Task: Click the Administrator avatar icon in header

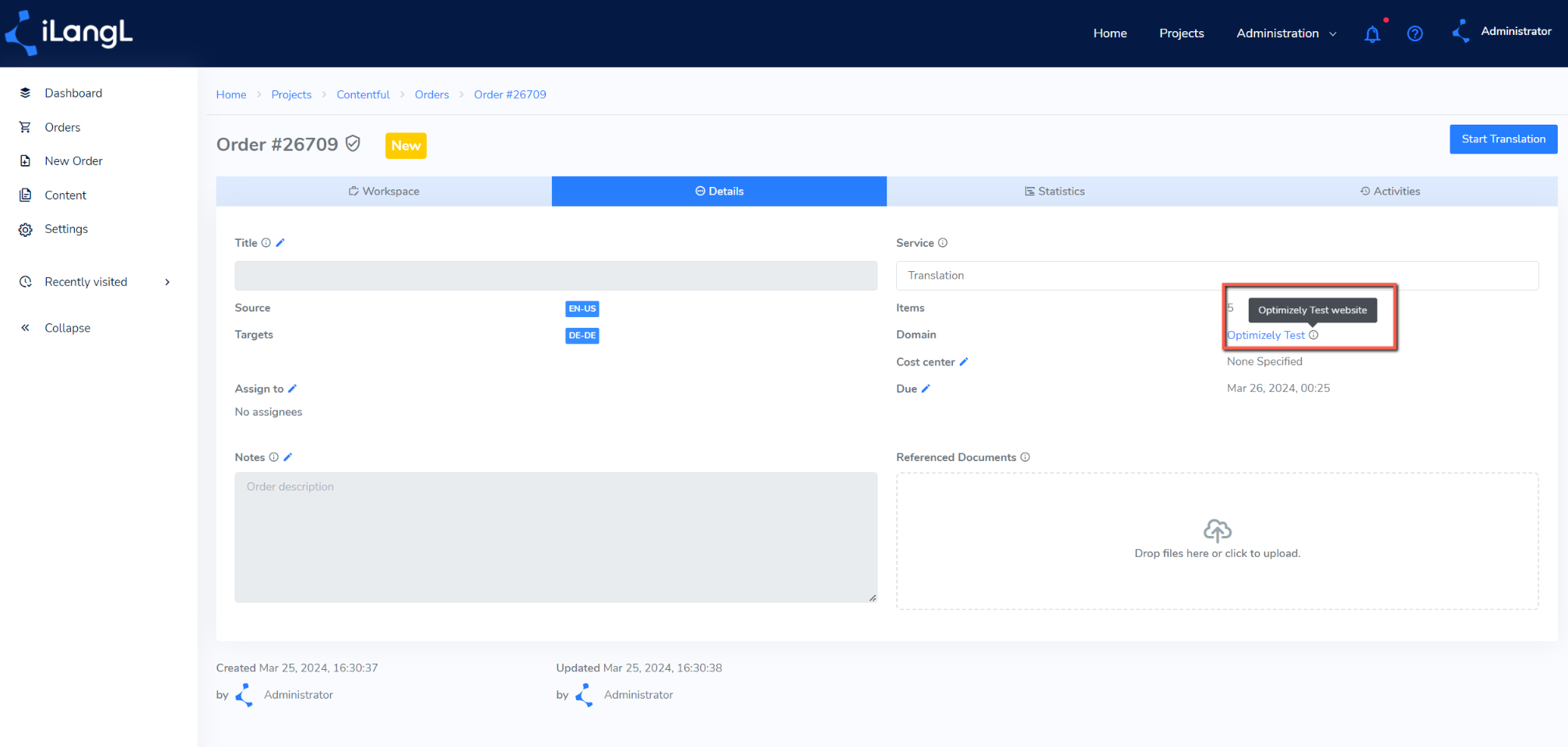Action: click(1461, 31)
